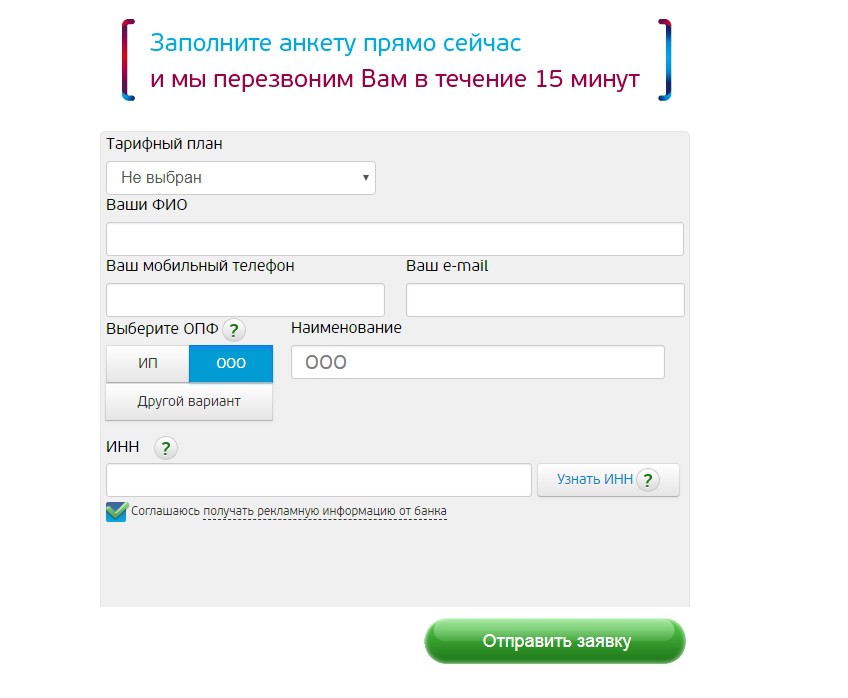The image size is (848, 698).
Task: Click the e-mail input field
Action: (x=545, y=300)
